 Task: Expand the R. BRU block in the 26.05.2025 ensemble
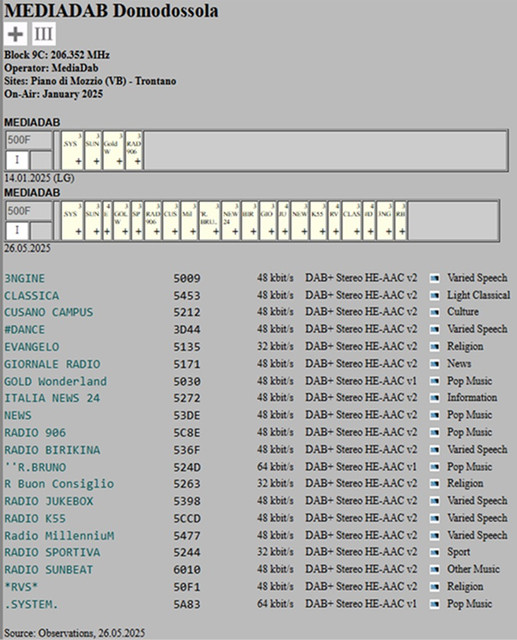[216, 232]
